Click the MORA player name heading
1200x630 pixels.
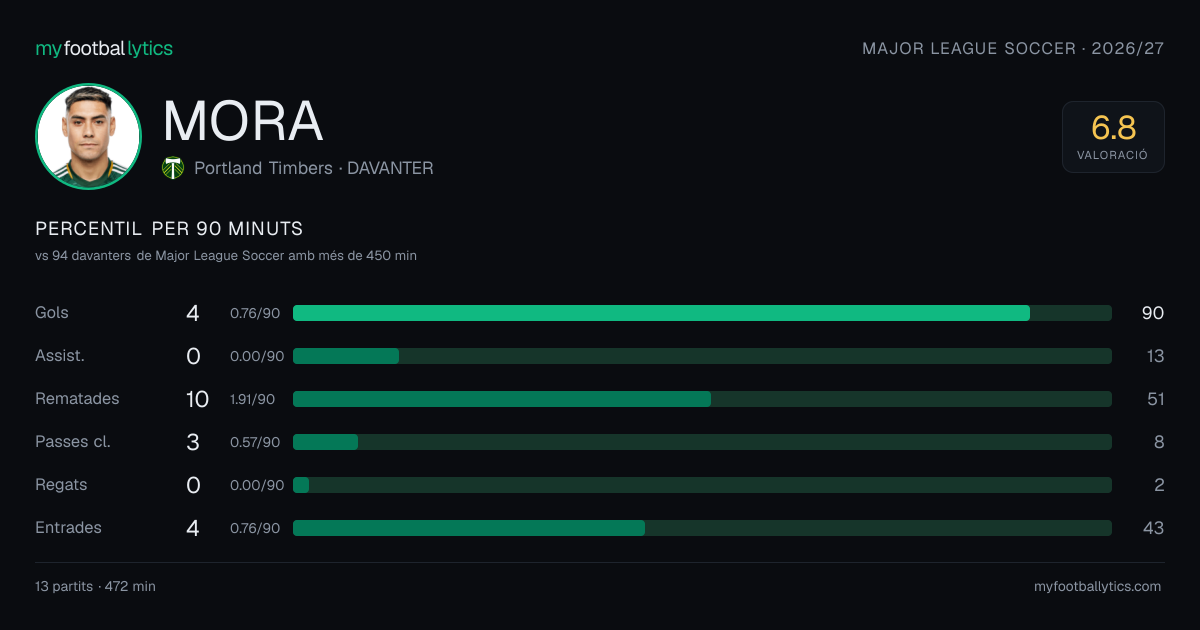pyautogui.click(x=243, y=121)
